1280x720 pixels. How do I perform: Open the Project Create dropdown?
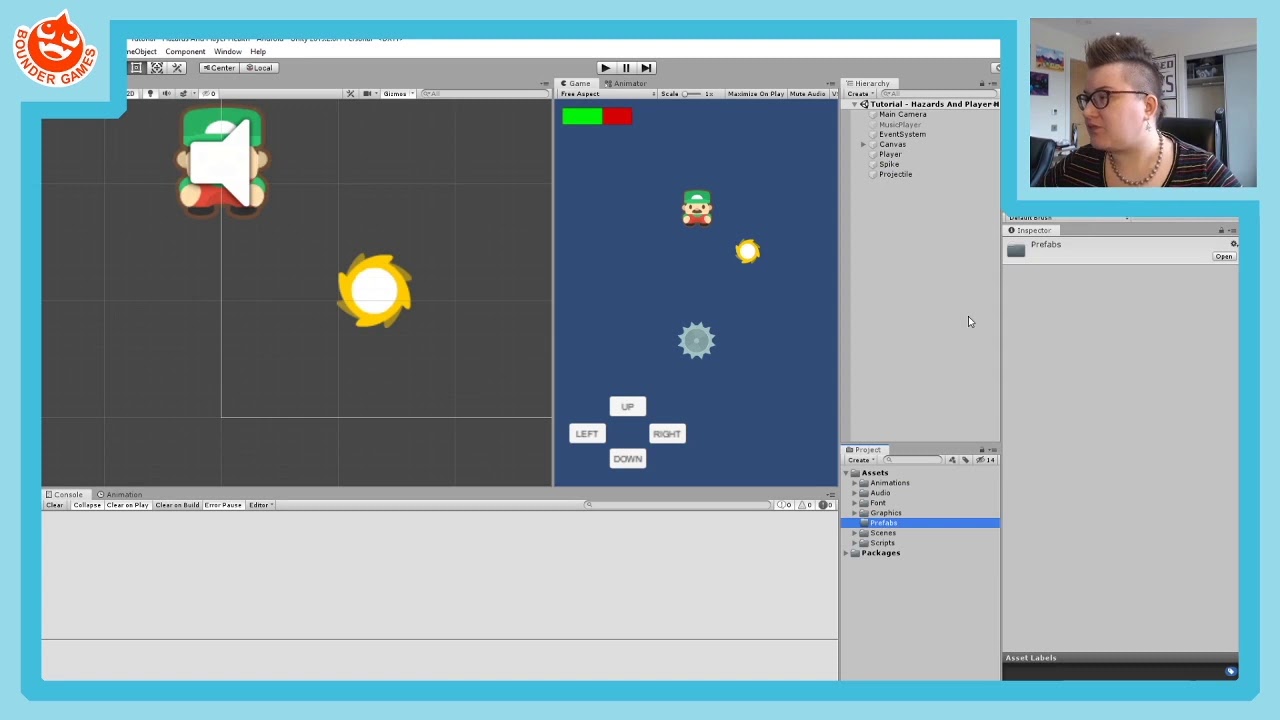point(860,460)
